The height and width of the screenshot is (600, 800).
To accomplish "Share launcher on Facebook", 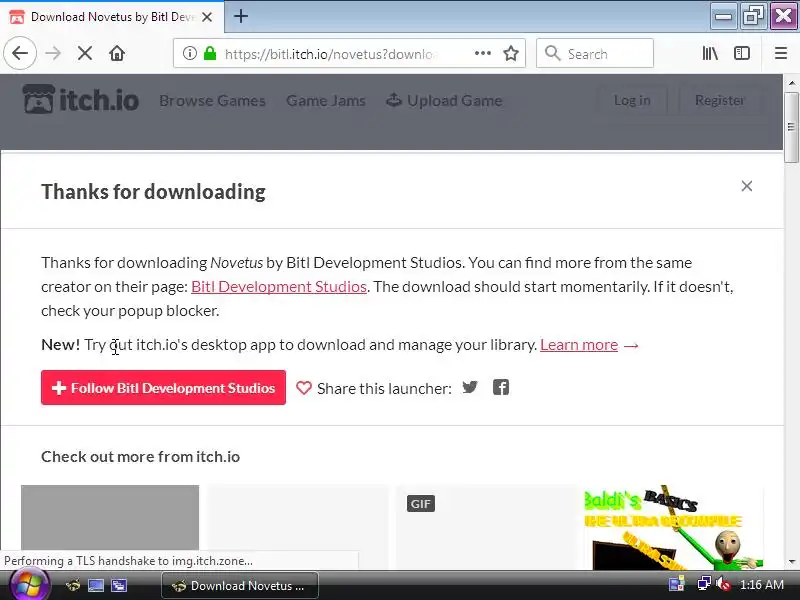I will [501, 388].
